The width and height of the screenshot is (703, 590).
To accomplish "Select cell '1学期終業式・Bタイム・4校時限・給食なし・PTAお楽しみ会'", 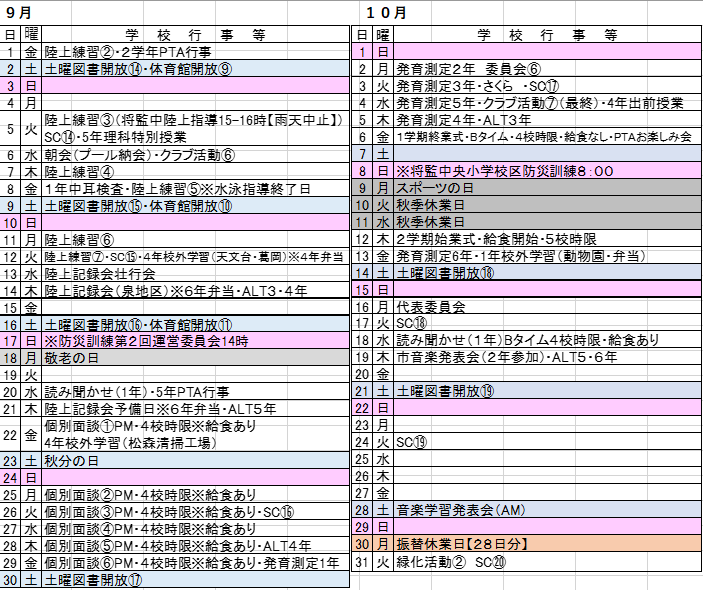I will (547, 137).
